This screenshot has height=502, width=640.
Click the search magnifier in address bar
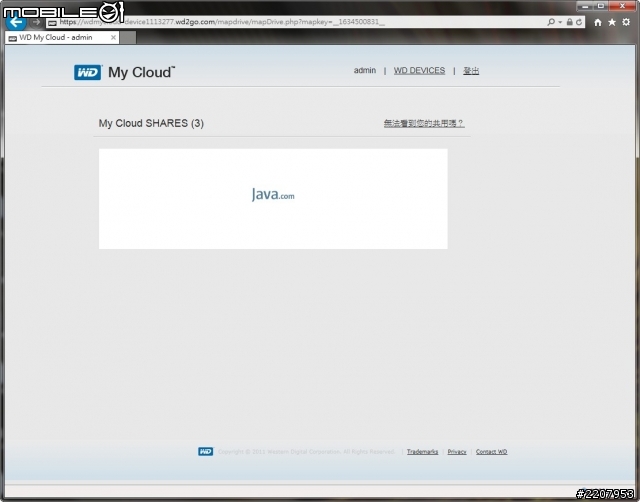point(551,22)
